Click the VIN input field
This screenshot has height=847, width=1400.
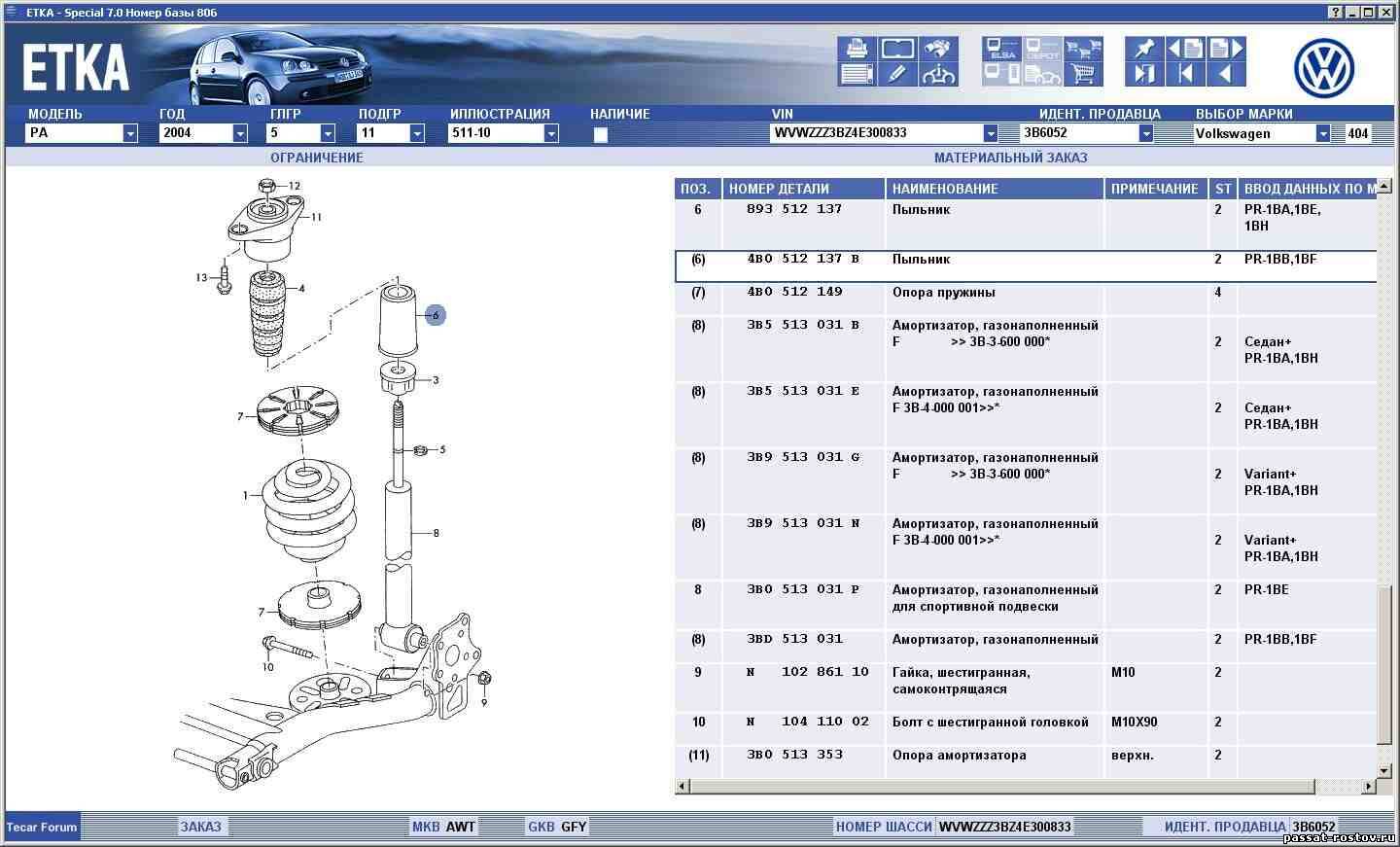[876, 134]
